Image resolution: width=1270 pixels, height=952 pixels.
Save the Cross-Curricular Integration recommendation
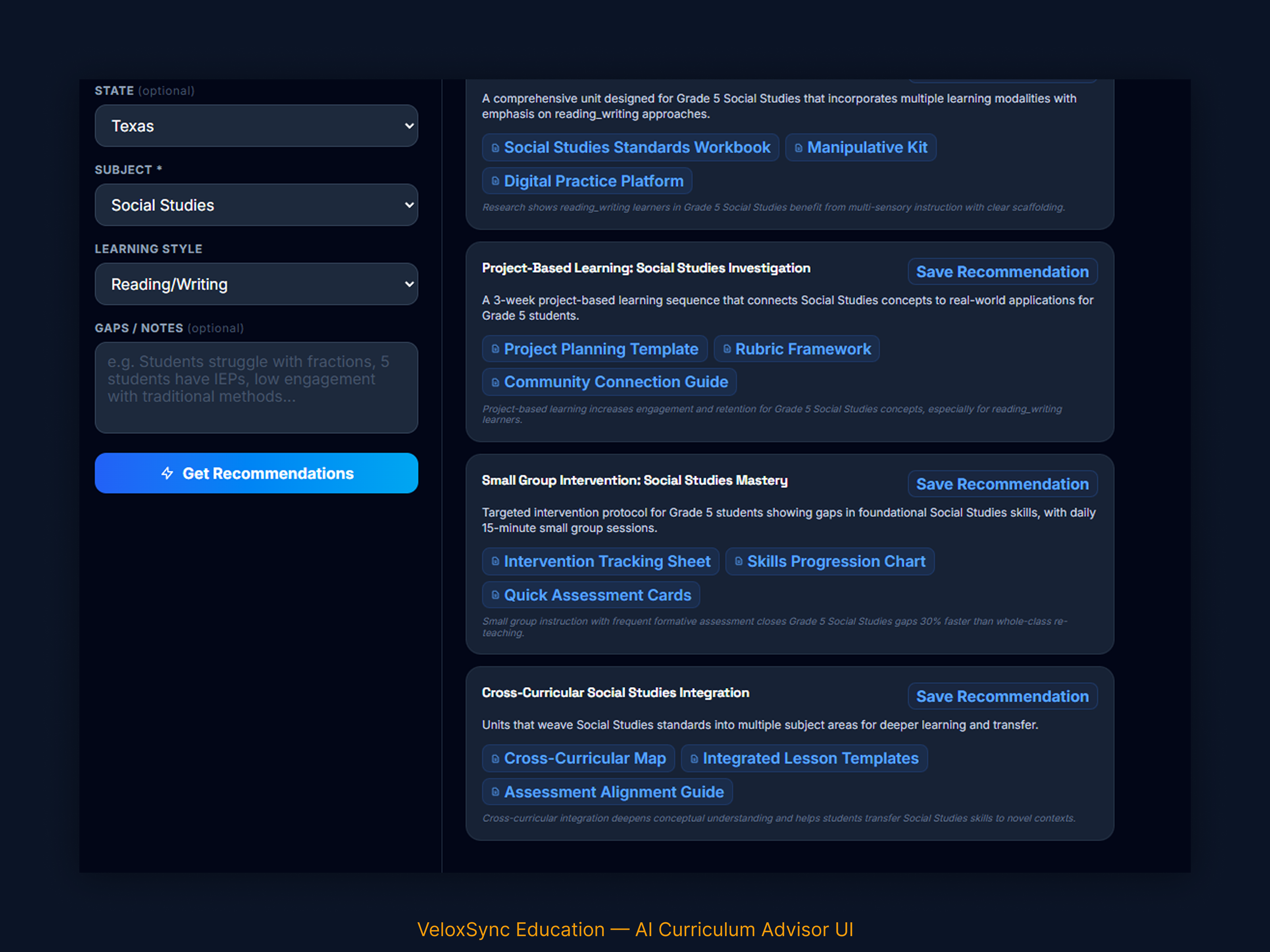1002,697
